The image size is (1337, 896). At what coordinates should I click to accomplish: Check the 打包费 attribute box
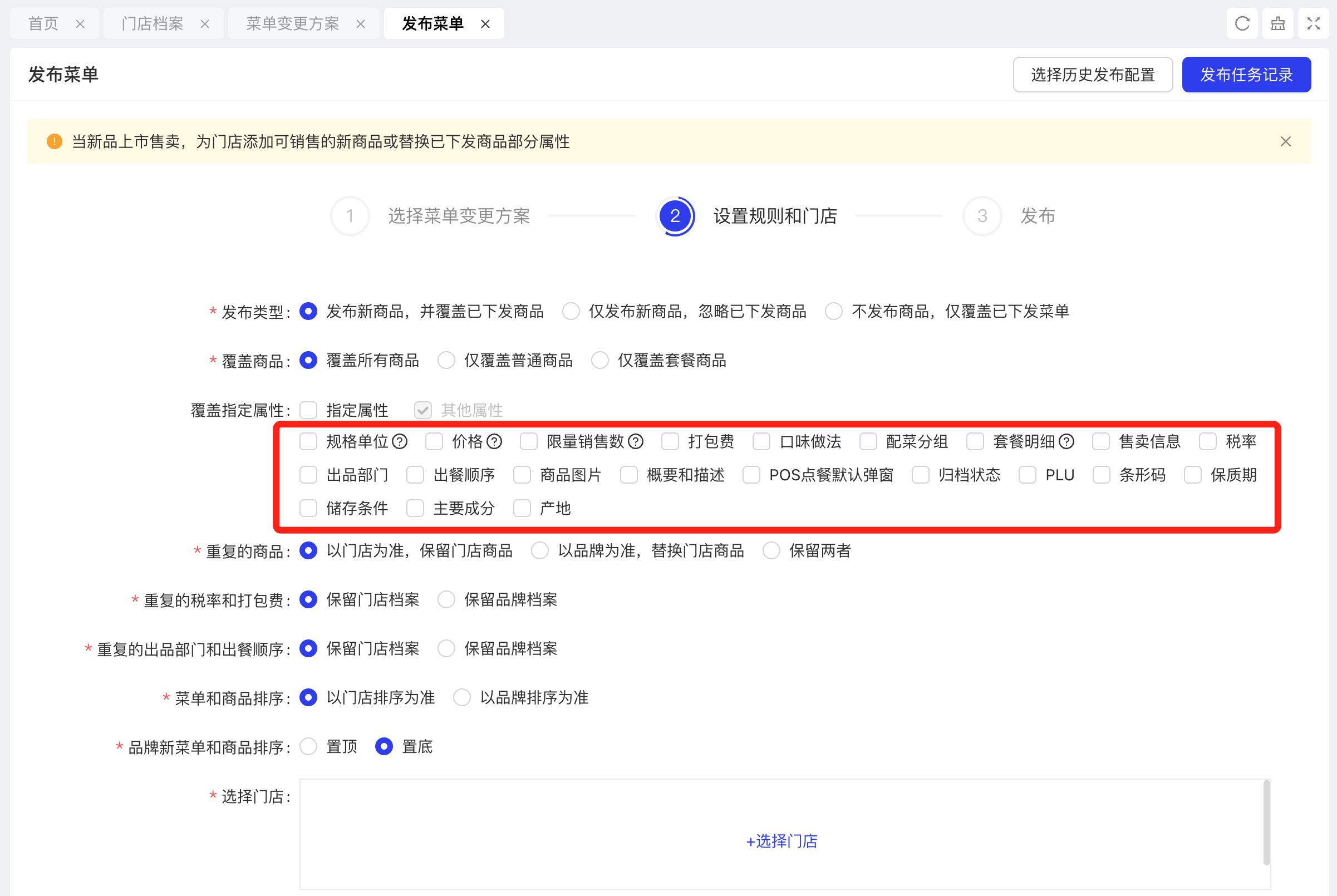670,442
